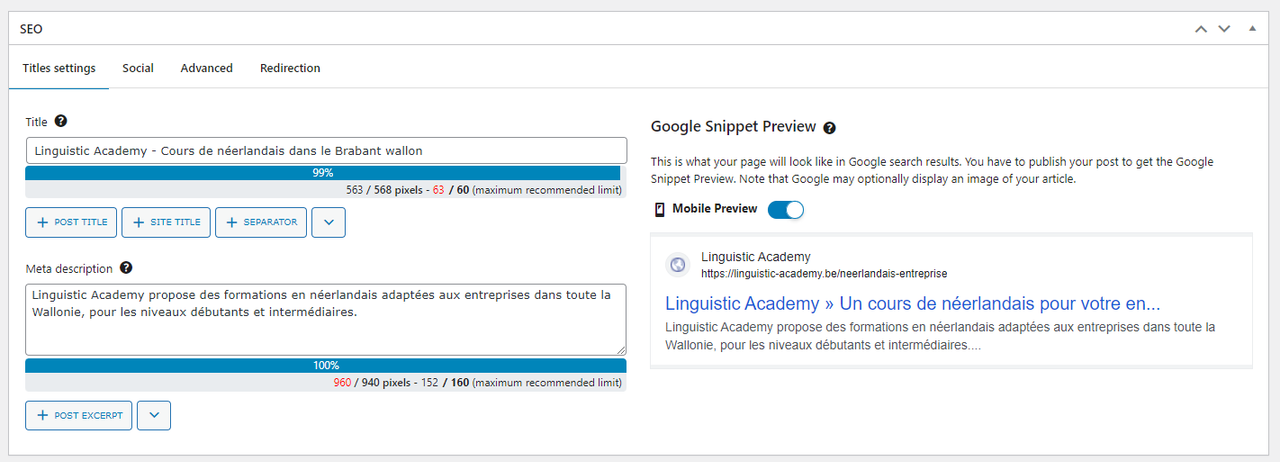The height and width of the screenshot is (462, 1280).
Task: Click the Meta description help icon
Action: (126, 268)
